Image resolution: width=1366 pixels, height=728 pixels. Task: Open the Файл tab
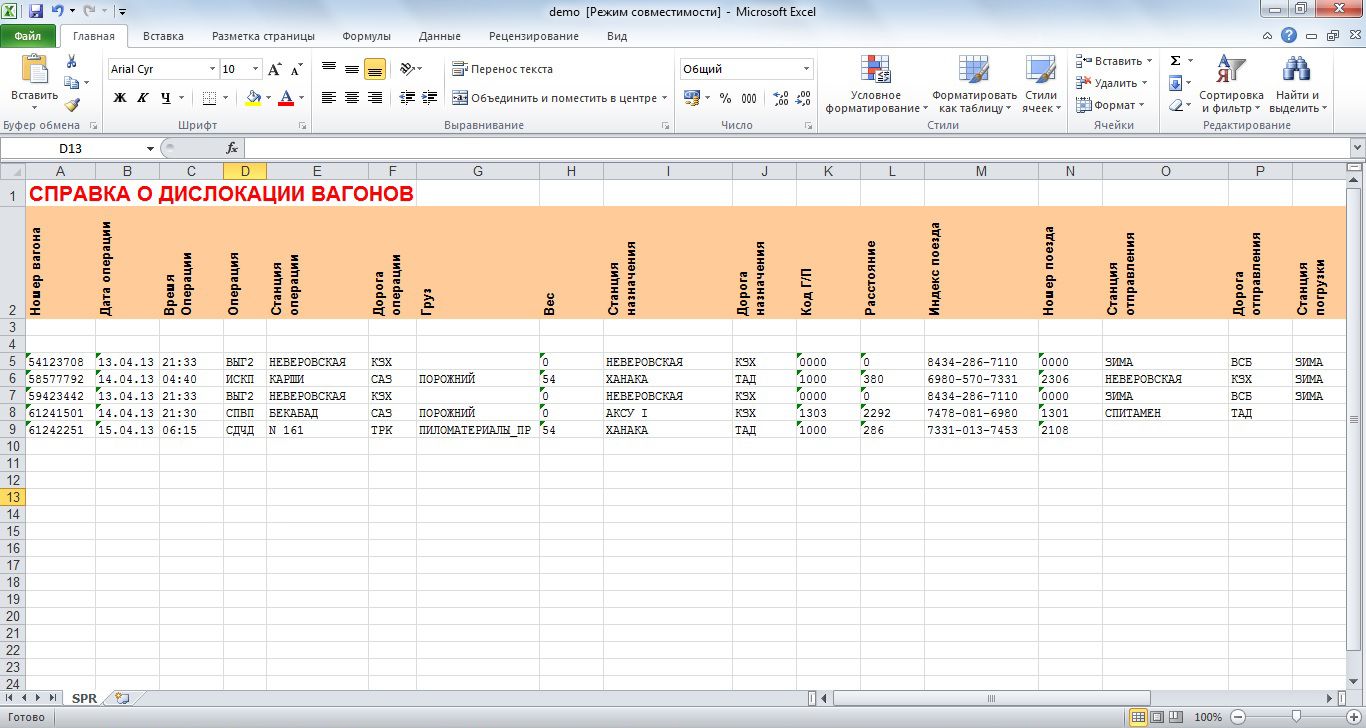point(28,36)
